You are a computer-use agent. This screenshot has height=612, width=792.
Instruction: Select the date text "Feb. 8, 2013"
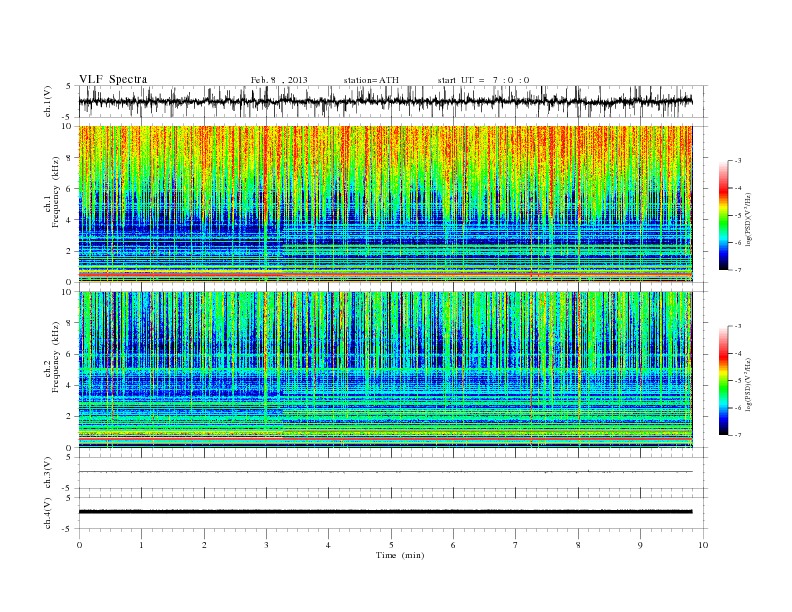[279, 80]
